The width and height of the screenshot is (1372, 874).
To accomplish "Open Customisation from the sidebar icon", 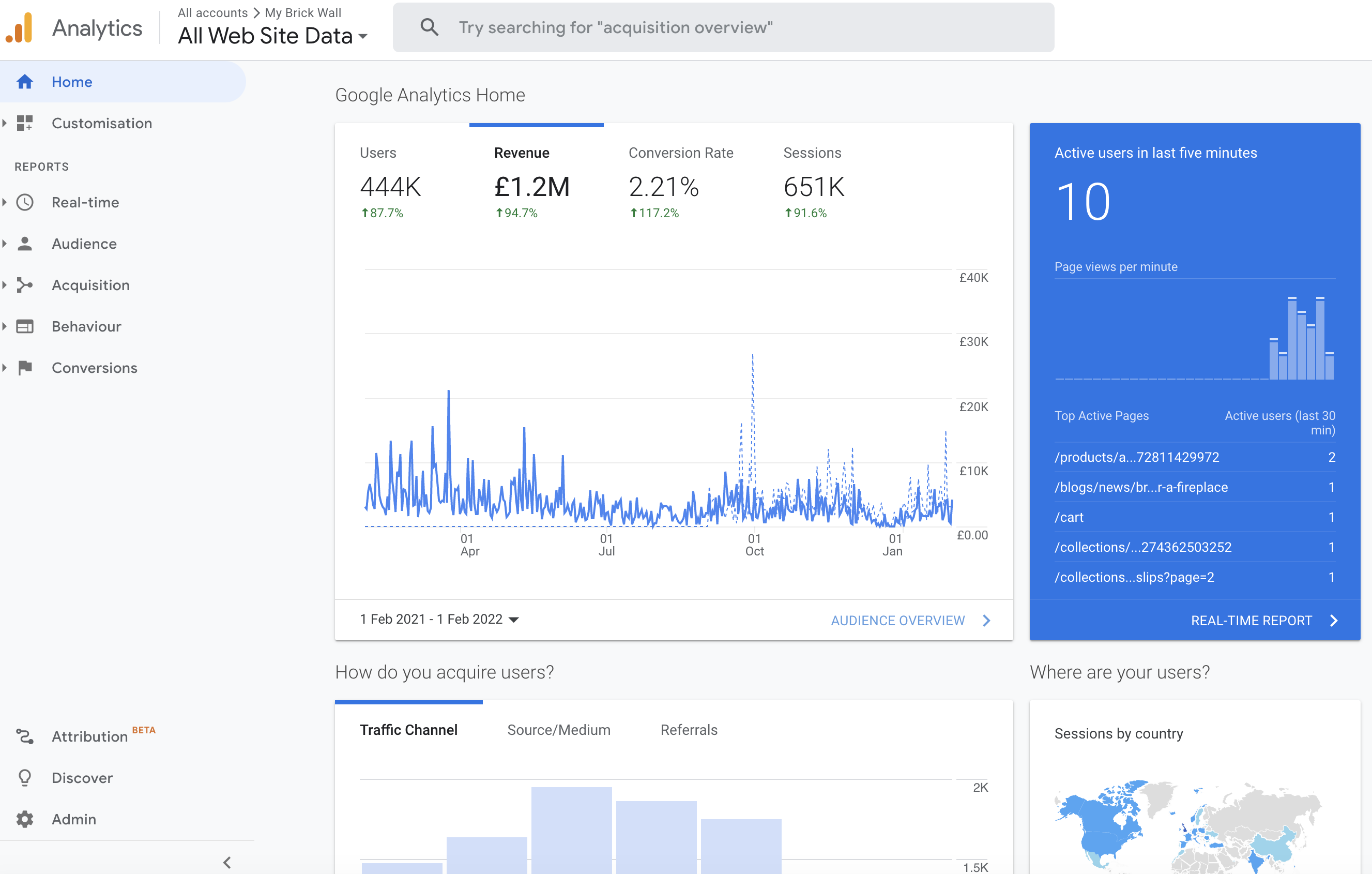I will (x=25, y=123).
